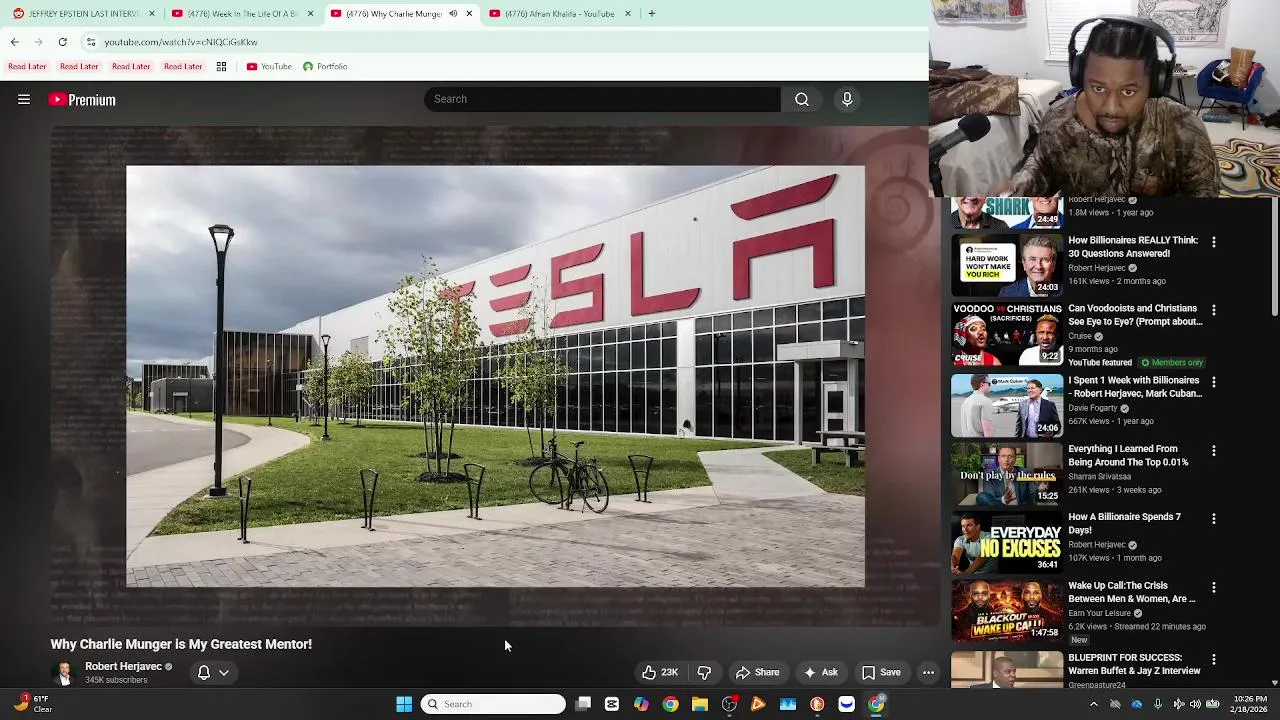
Task: Open the YouTube hamburger guide menu
Action: pos(24,99)
